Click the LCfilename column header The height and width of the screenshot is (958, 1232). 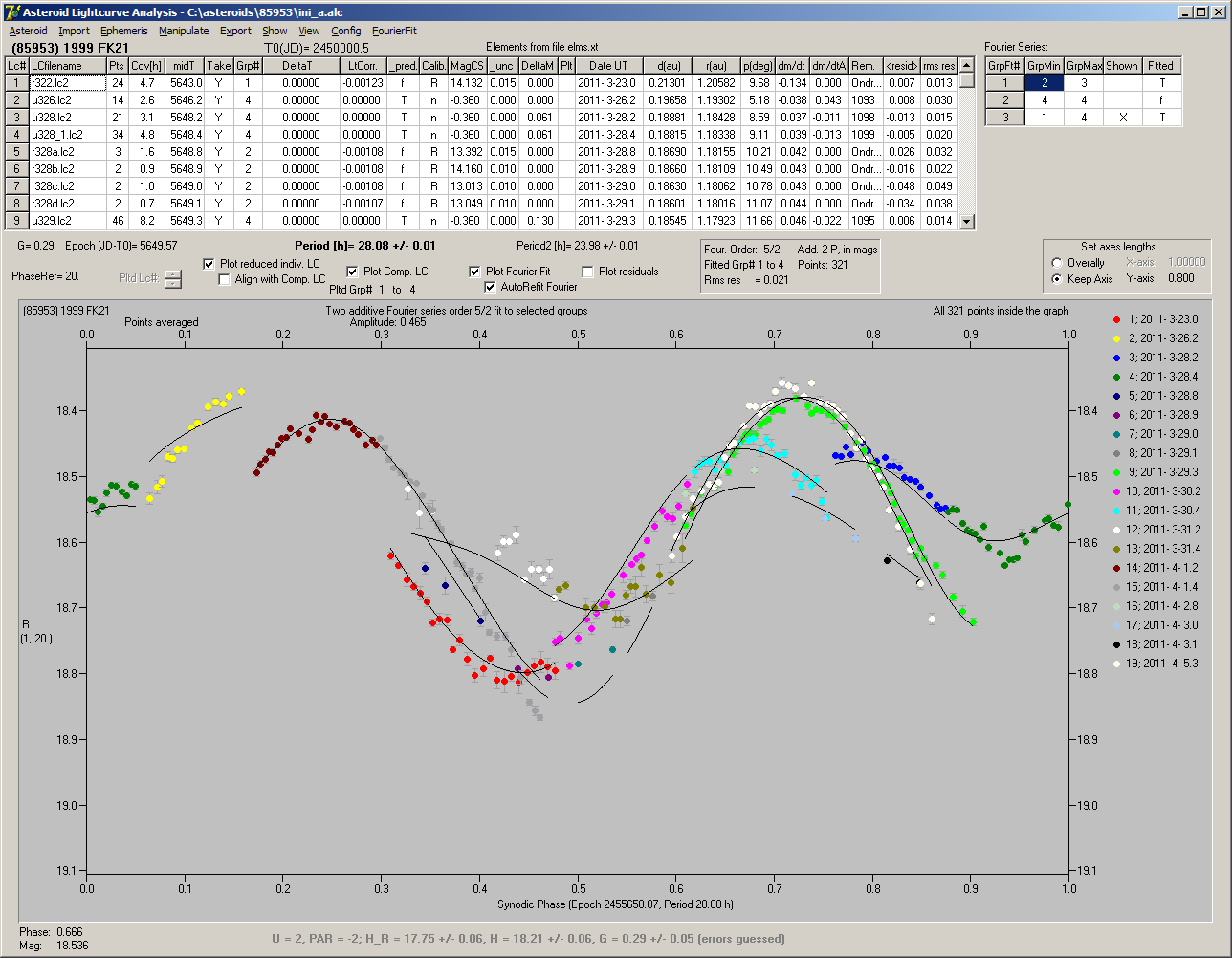click(67, 66)
